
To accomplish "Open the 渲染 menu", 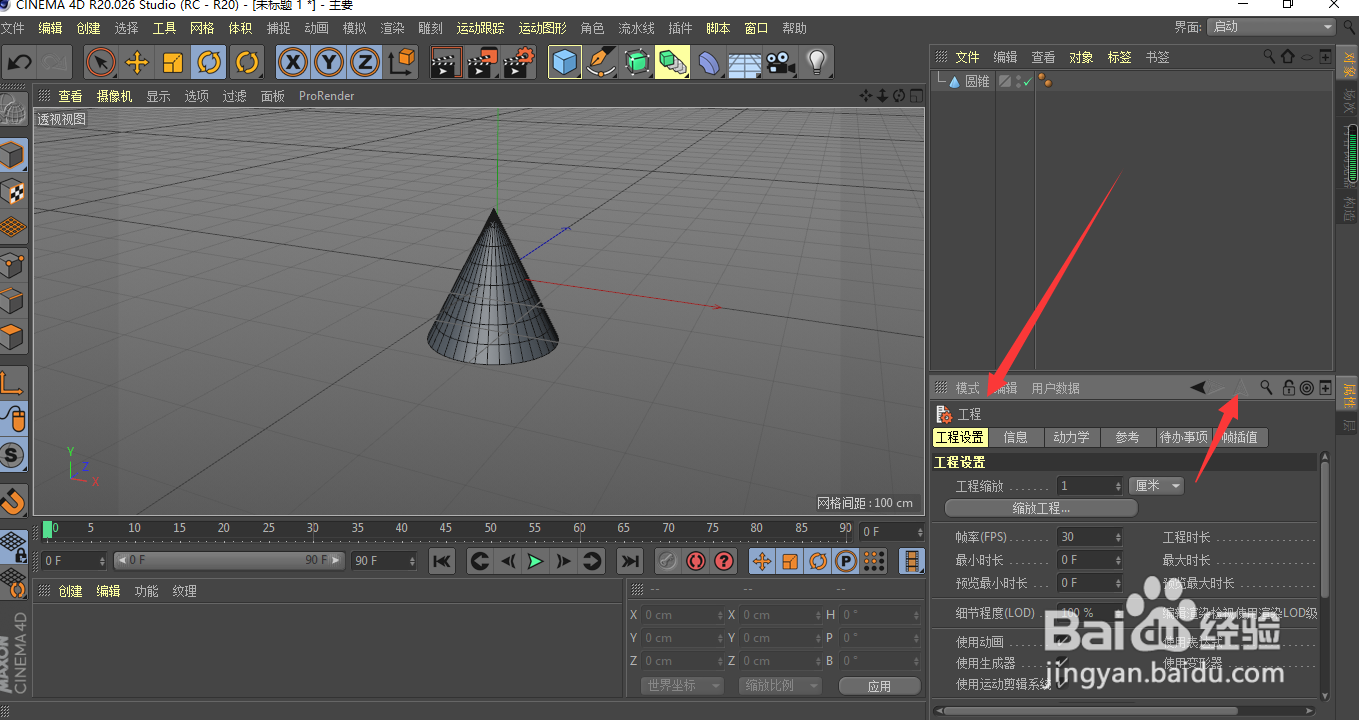I will tap(392, 28).
